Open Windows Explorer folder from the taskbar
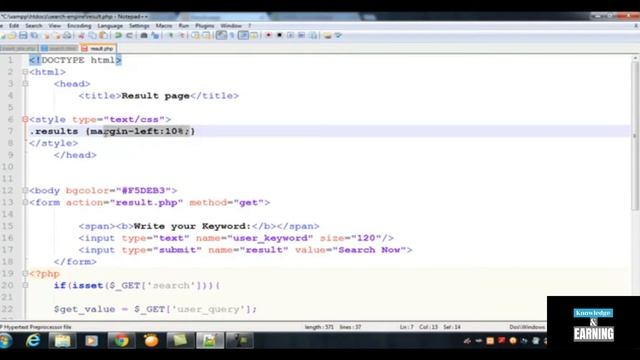640x360 pixels. (62, 340)
